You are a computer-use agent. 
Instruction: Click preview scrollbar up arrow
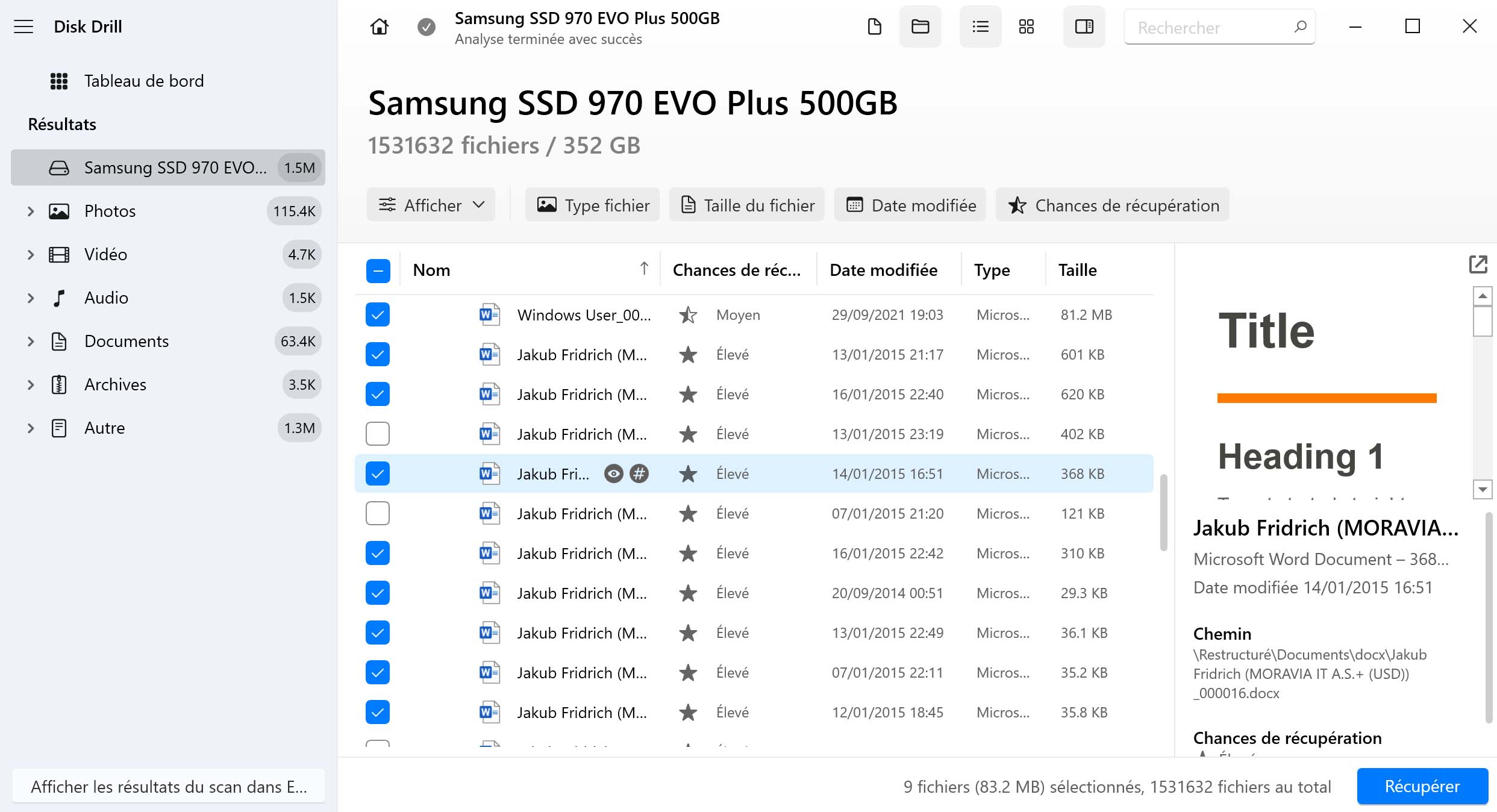(x=1482, y=296)
